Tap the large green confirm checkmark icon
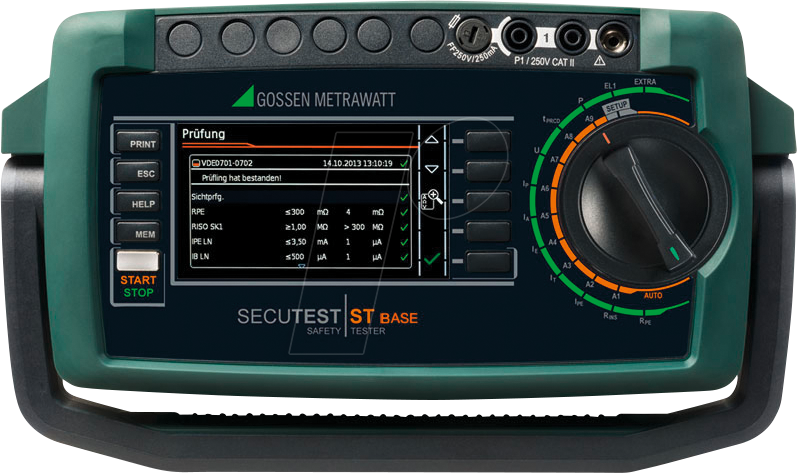The width and height of the screenshot is (798, 473). pyautogui.click(x=432, y=259)
